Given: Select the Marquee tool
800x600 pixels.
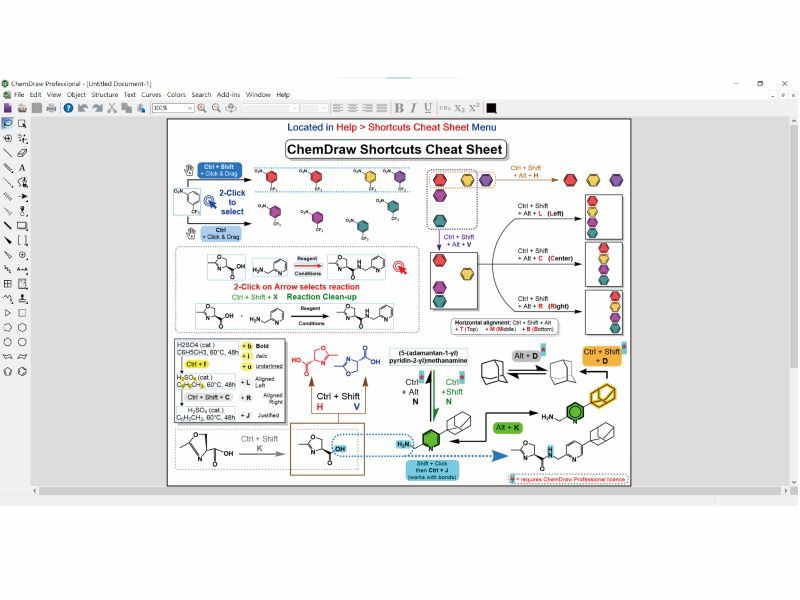Looking at the screenshot, I should (x=22, y=124).
